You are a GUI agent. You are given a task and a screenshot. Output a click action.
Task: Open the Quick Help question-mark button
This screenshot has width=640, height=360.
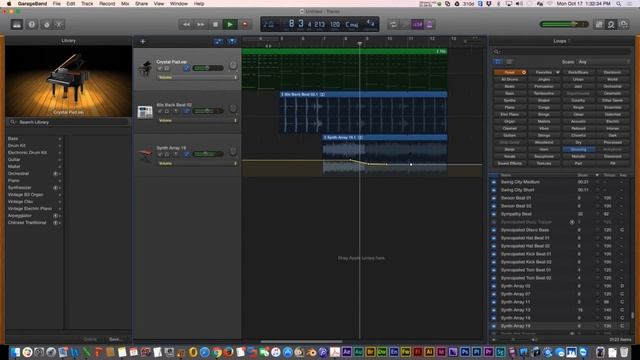pyautogui.click(x=31, y=24)
